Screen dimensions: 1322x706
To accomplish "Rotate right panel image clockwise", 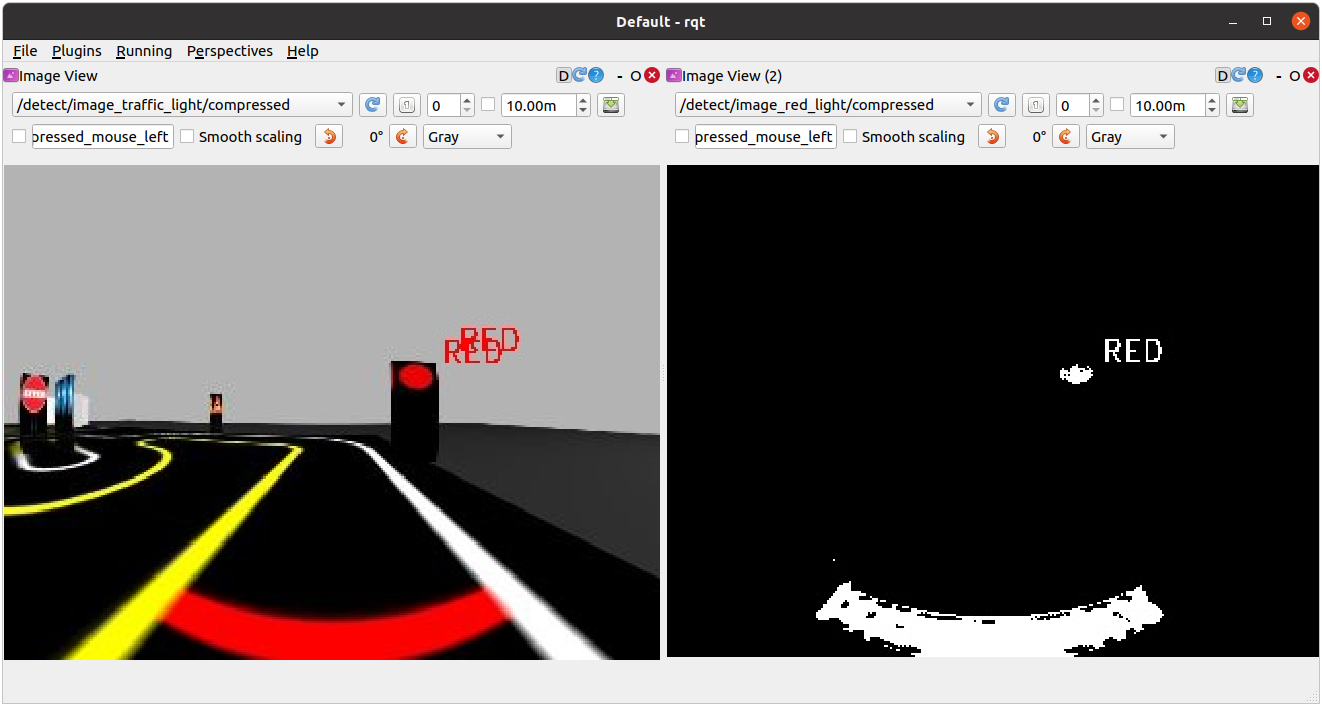I will (1064, 137).
